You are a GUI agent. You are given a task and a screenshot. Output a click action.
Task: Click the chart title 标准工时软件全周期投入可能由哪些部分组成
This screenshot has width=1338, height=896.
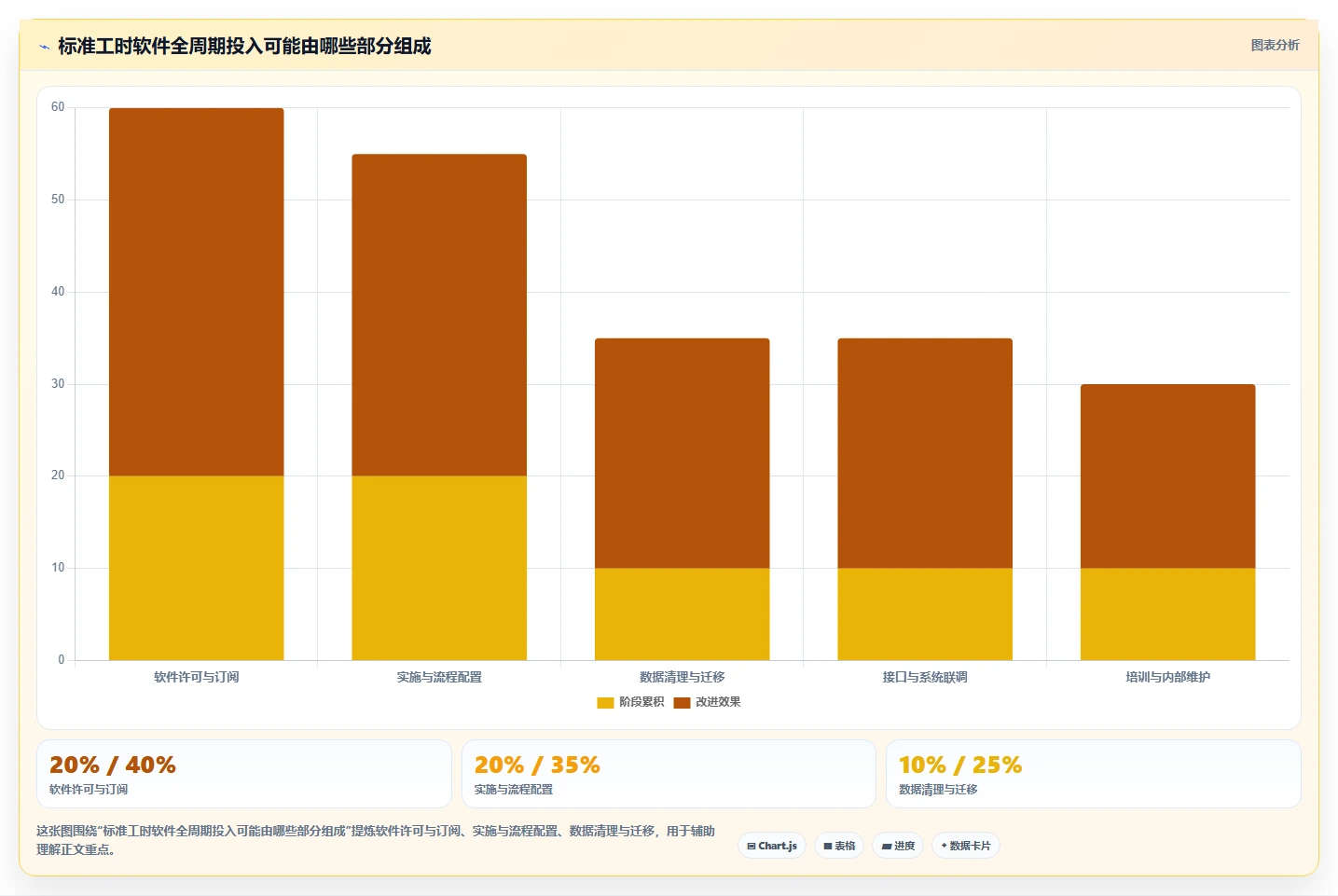(x=244, y=46)
